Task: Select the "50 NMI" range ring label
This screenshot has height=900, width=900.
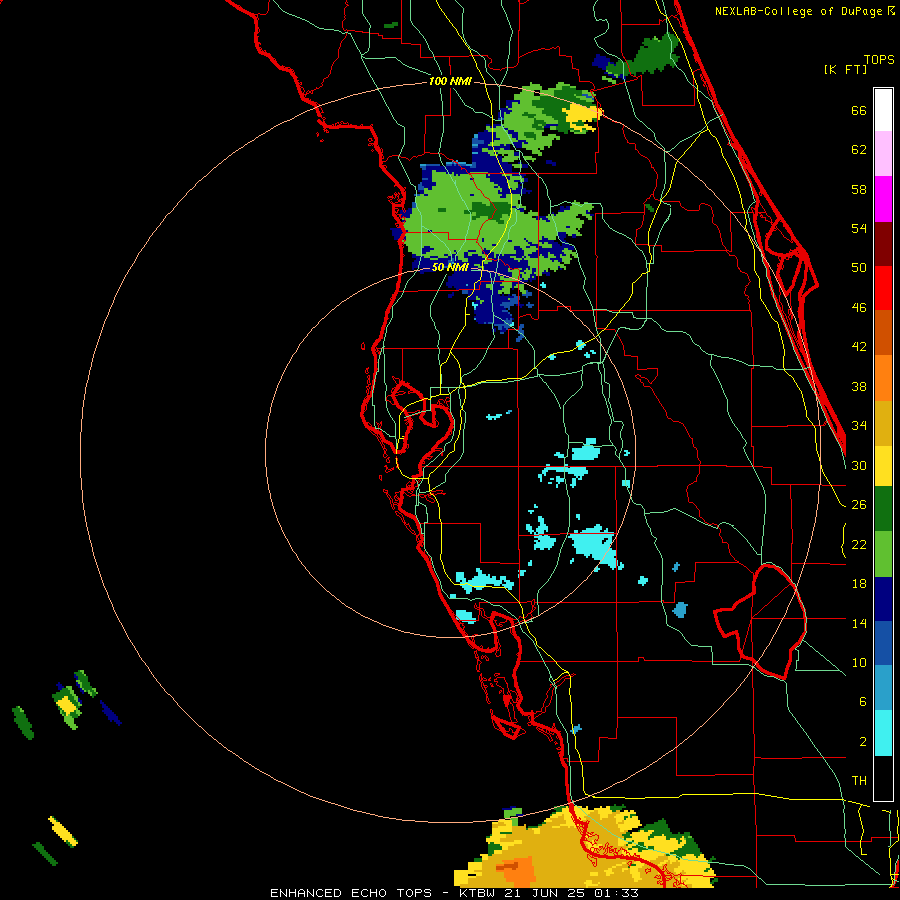Action: [x=449, y=267]
